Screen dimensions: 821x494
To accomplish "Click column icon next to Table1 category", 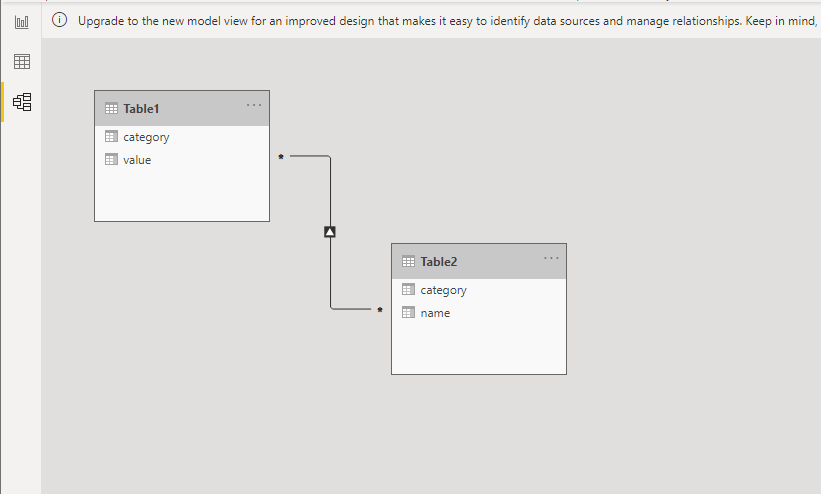I will point(112,137).
